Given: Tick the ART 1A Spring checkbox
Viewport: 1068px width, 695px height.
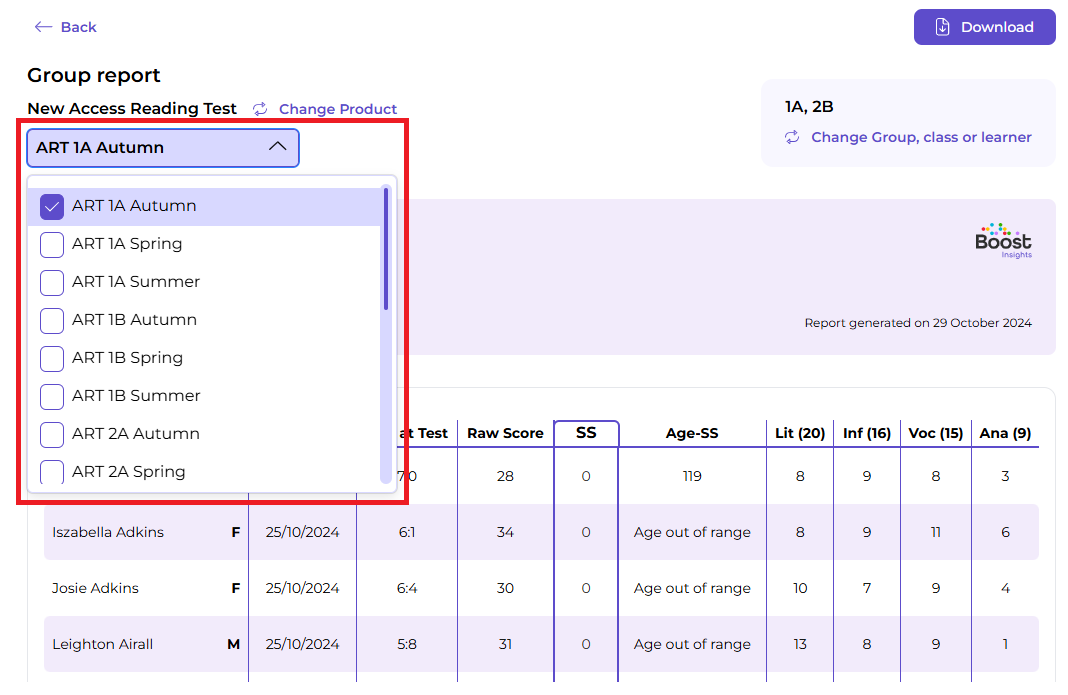Looking at the screenshot, I should pyautogui.click(x=52, y=244).
